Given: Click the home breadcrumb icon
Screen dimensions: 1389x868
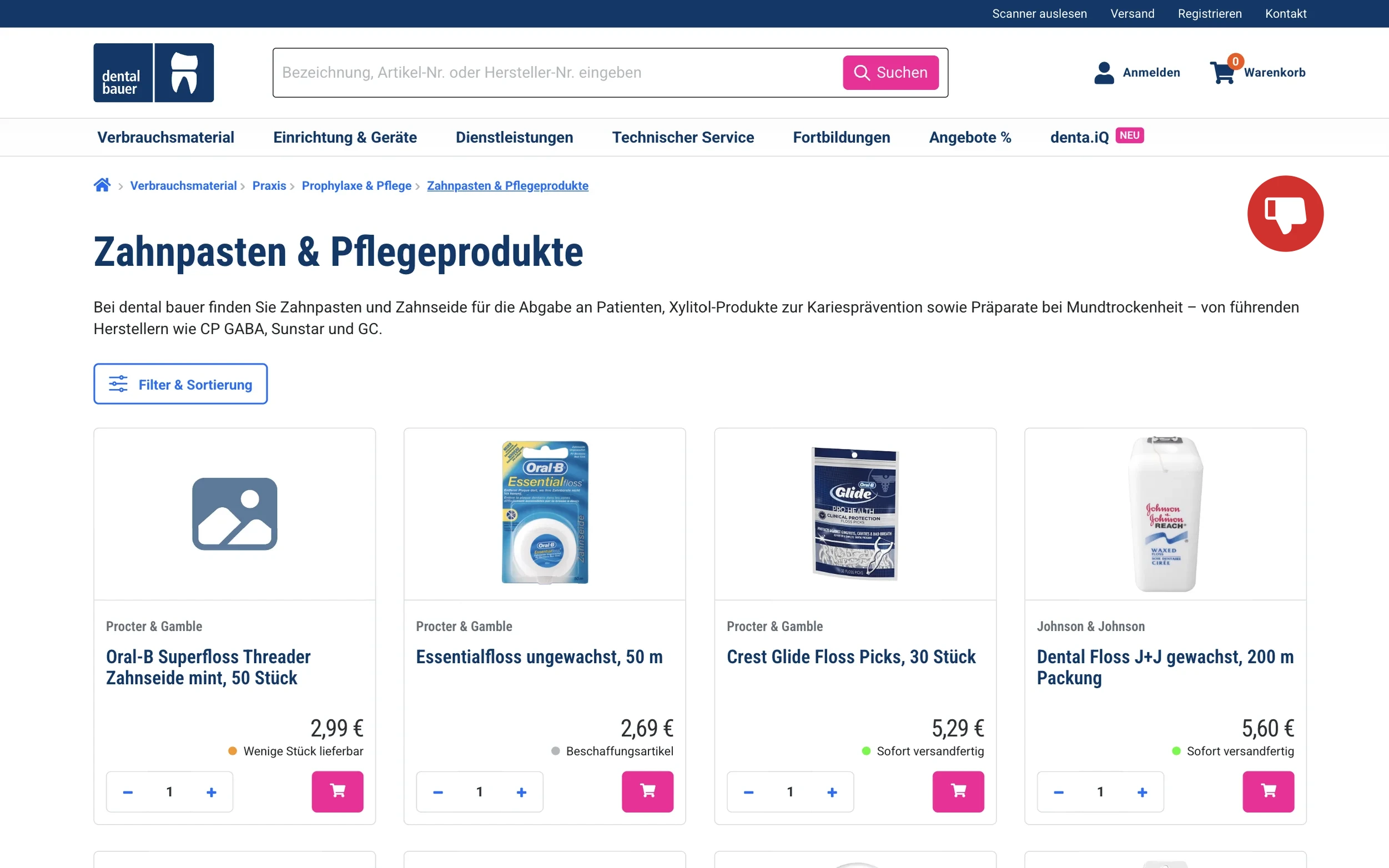Looking at the screenshot, I should pos(102,185).
